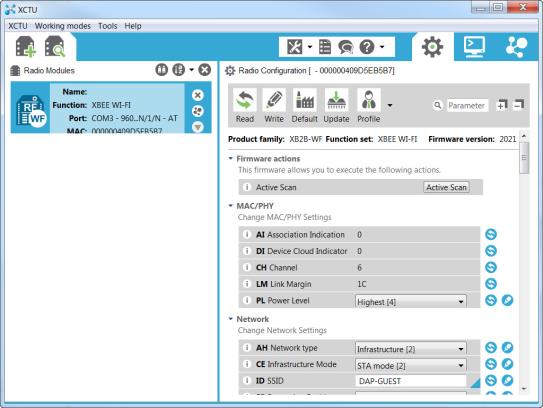This screenshot has height=408, width=543.
Task: Click the parameter search magnifier icon
Action: tap(438, 105)
